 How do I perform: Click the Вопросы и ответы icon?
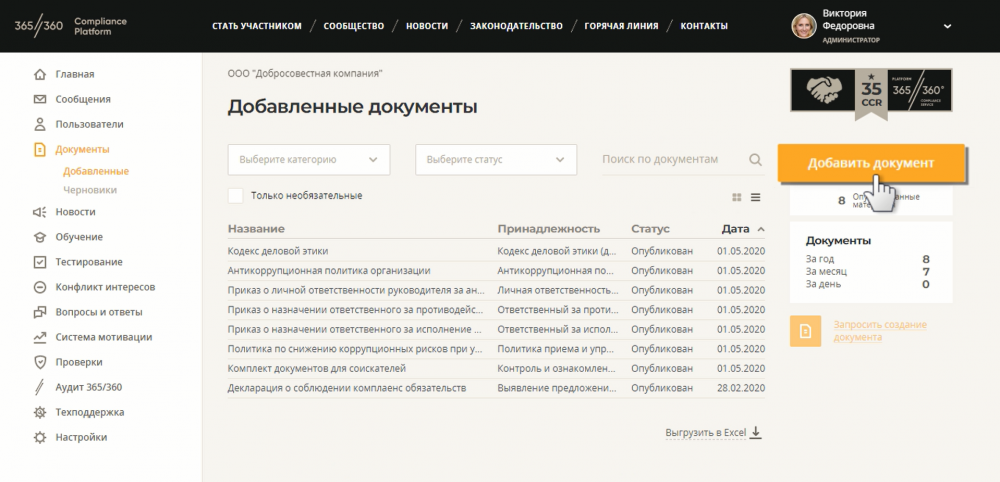coord(40,312)
